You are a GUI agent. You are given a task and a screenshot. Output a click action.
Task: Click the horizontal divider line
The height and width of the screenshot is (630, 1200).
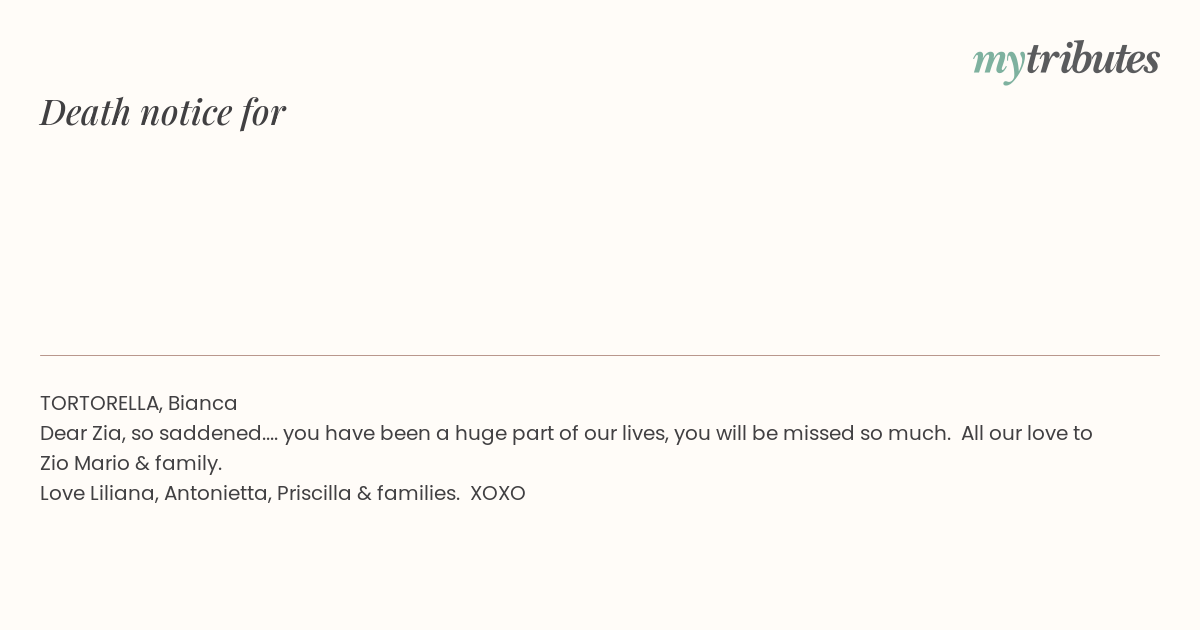[600, 355]
